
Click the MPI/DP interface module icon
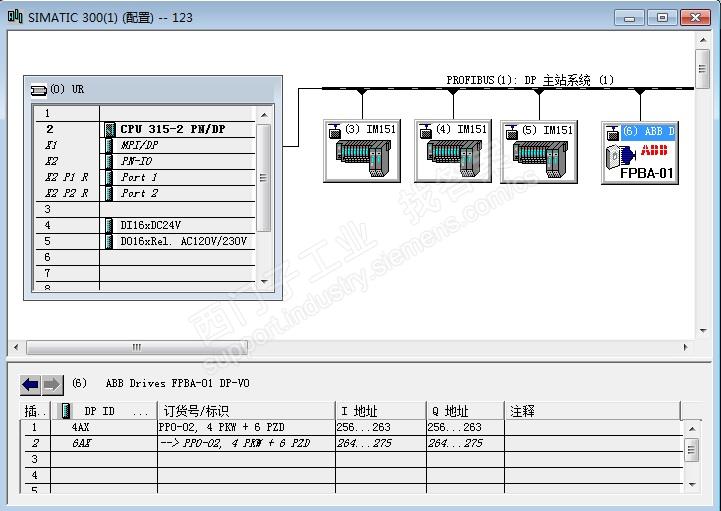click(x=109, y=145)
